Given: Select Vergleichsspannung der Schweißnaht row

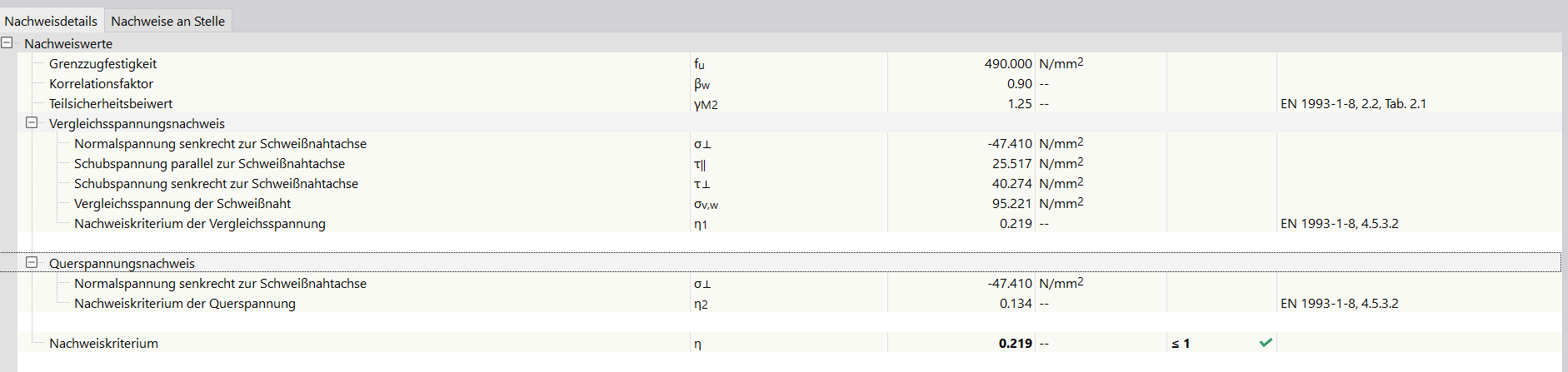Looking at the screenshot, I should click(x=182, y=204).
